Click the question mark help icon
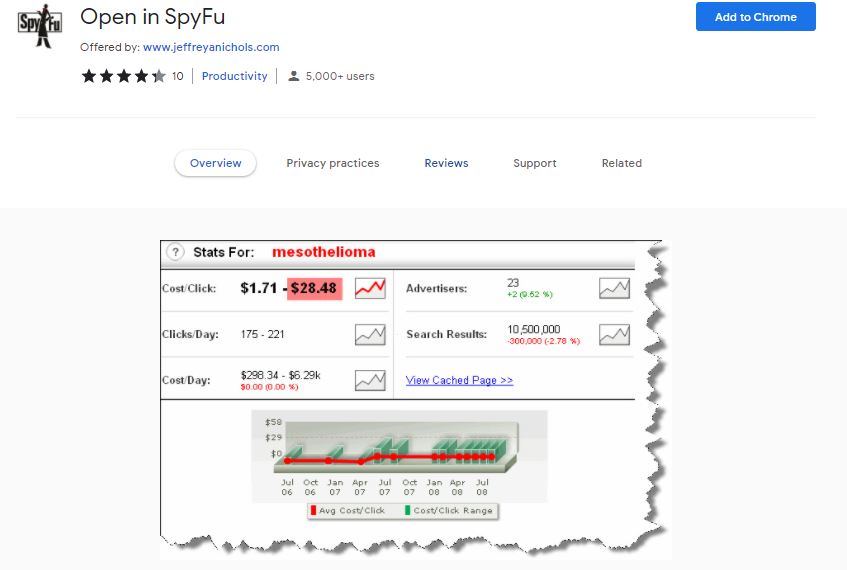This screenshot has height=570, width=847. pos(175,252)
